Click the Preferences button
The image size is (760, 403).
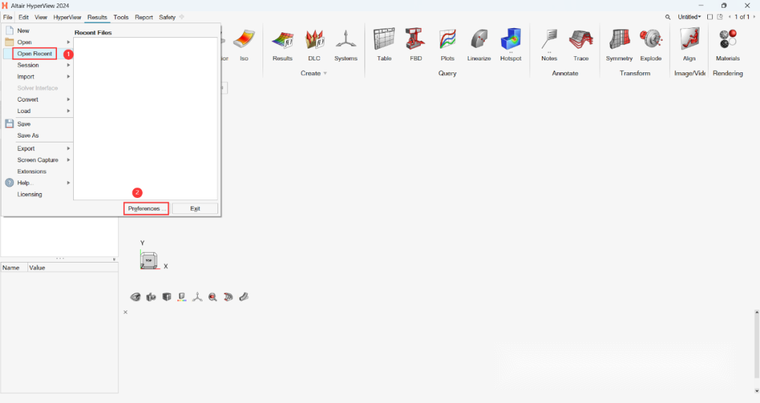[x=145, y=209]
